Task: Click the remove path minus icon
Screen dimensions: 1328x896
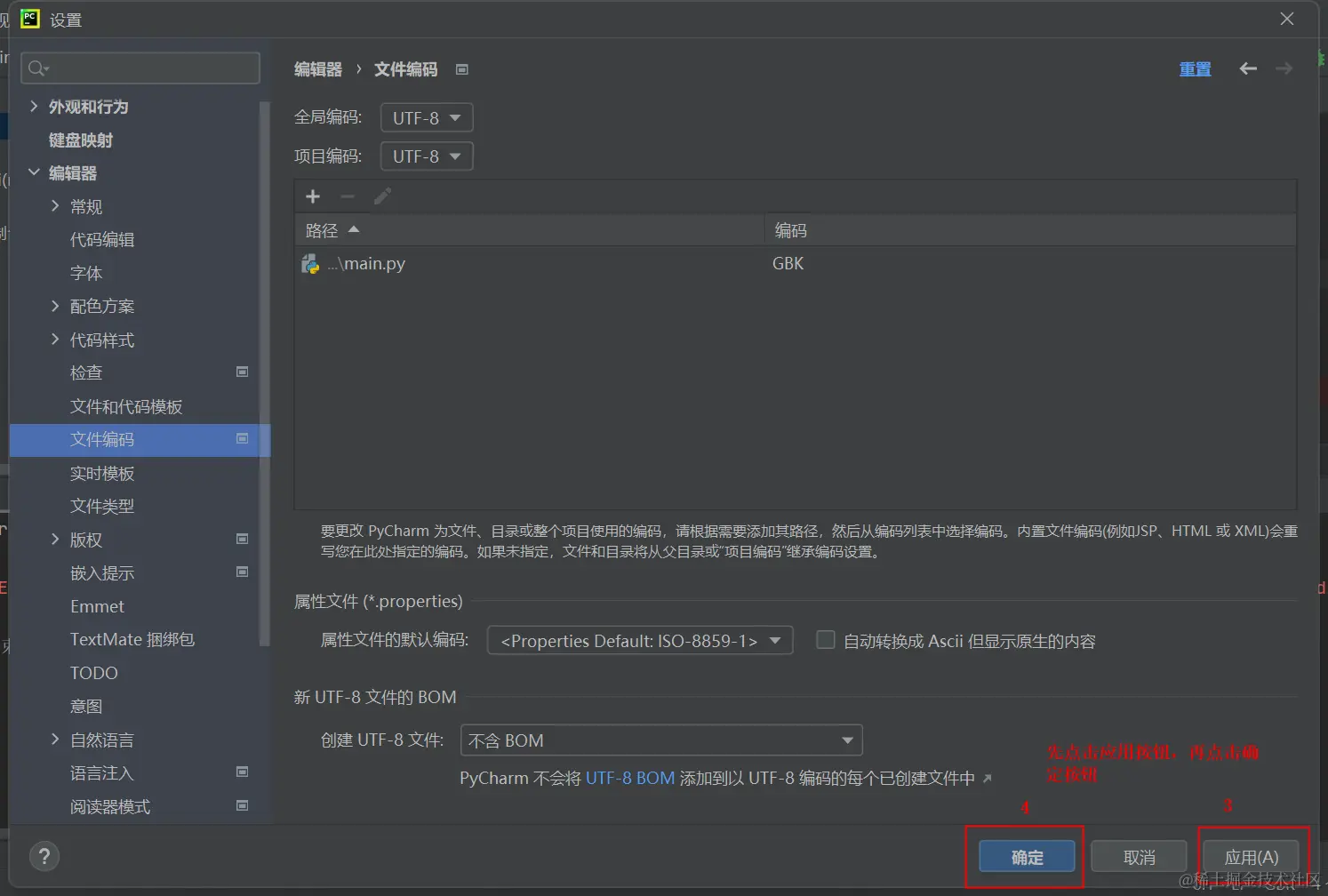Action: [348, 196]
